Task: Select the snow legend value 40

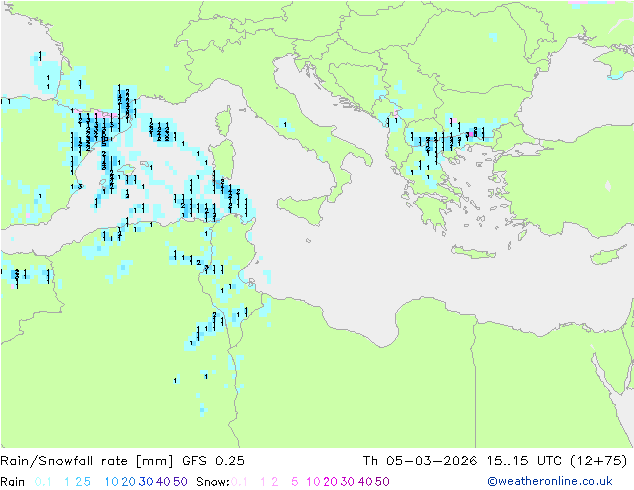Action: point(365,482)
